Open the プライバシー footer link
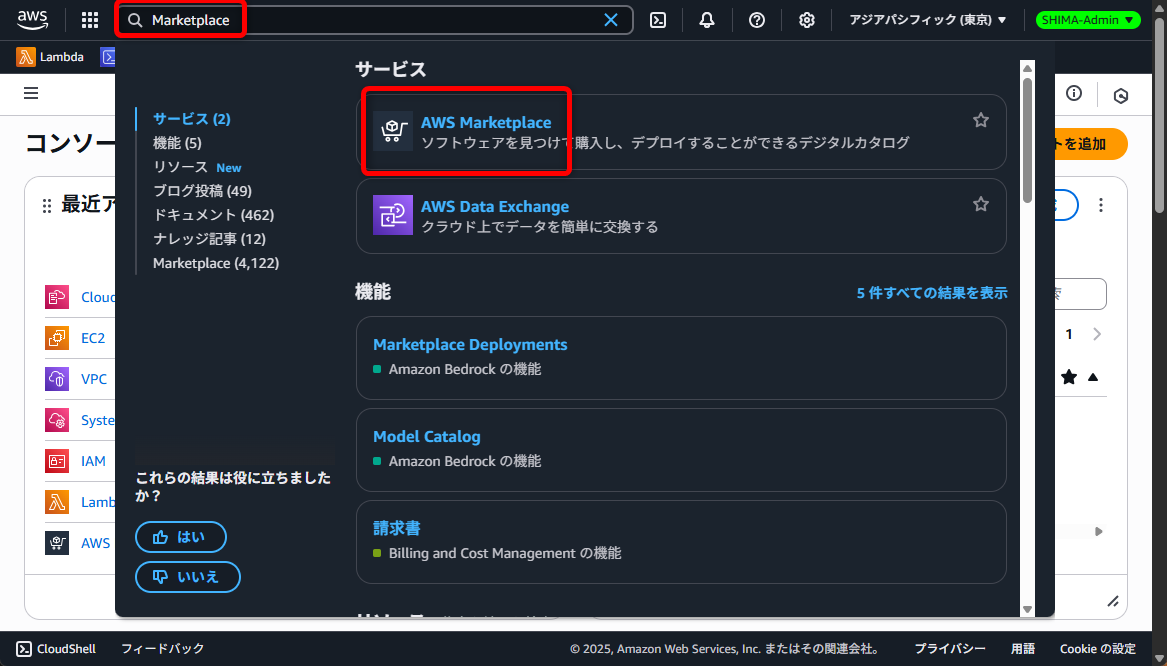Image resolution: width=1167 pixels, height=666 pixels. coord(950,649)
